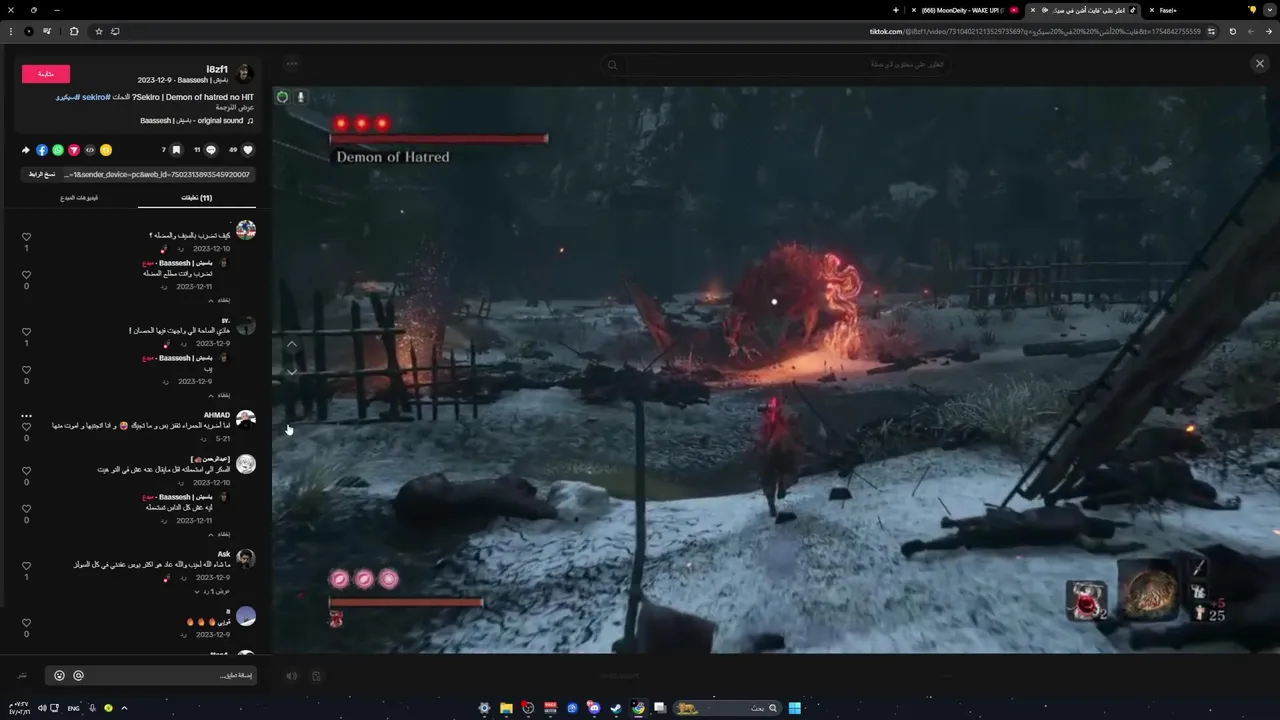Image resolution: width=1280 pixels, height=720 pixels.
Task: Click the ENG language indicator
Action: (x=74, y=708)
